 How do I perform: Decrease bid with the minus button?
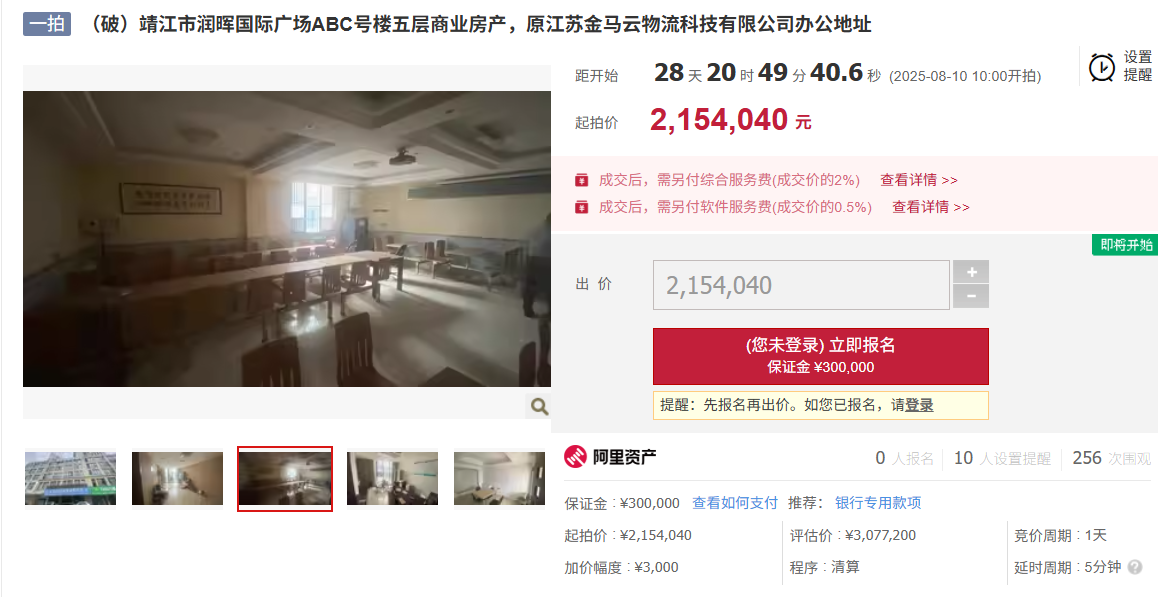971,296
